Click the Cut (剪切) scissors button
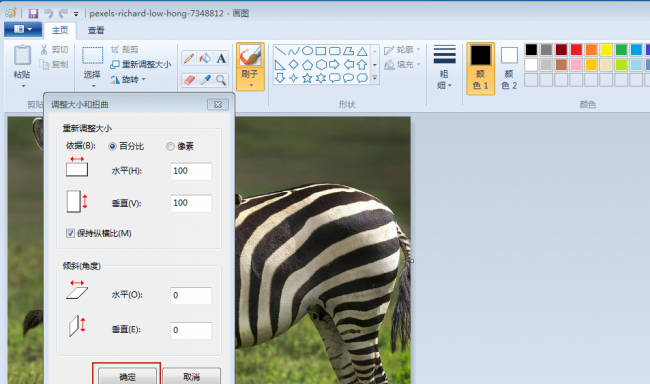This screenshot has height=384, width=650. [x=54, y=49]
